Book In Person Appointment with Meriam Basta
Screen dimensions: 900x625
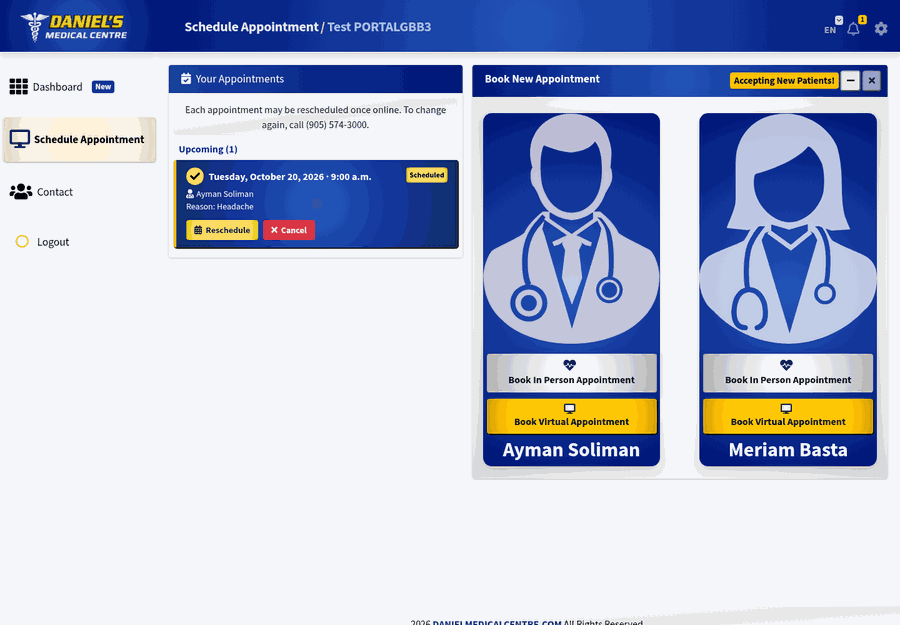tap(788, 373)
